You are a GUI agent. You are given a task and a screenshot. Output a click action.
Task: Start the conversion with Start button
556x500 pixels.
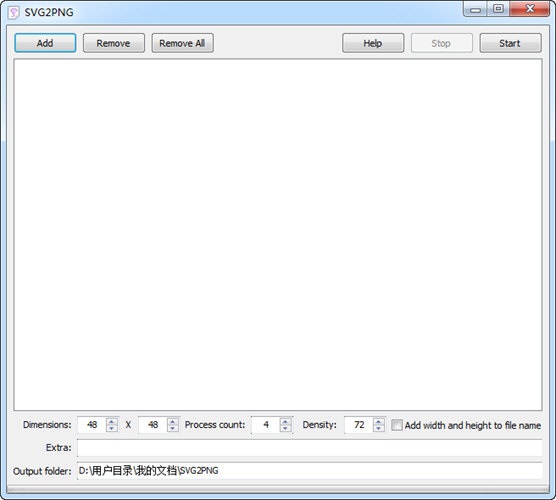[510, 43]
